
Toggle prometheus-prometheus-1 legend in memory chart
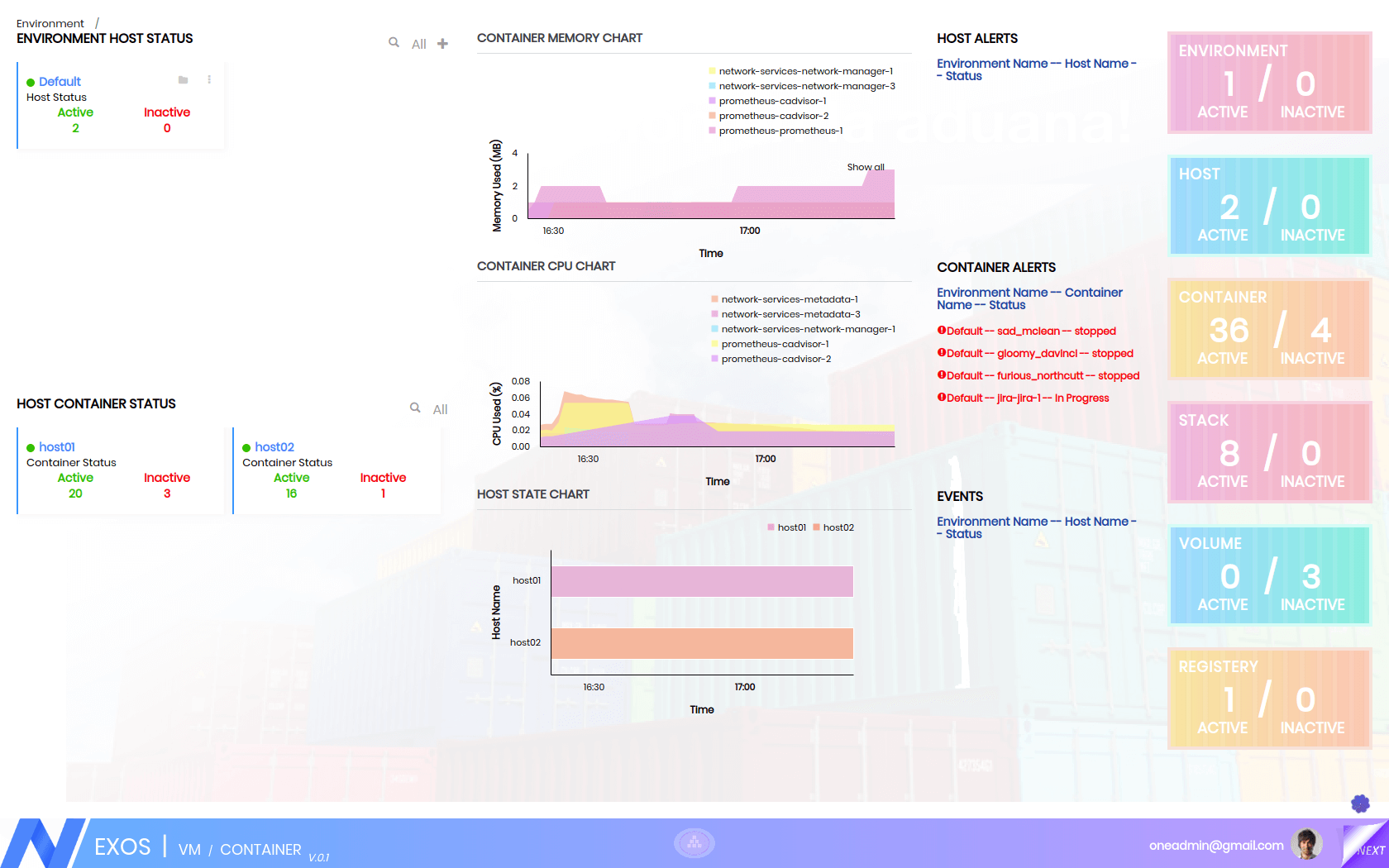coord(780,131)
